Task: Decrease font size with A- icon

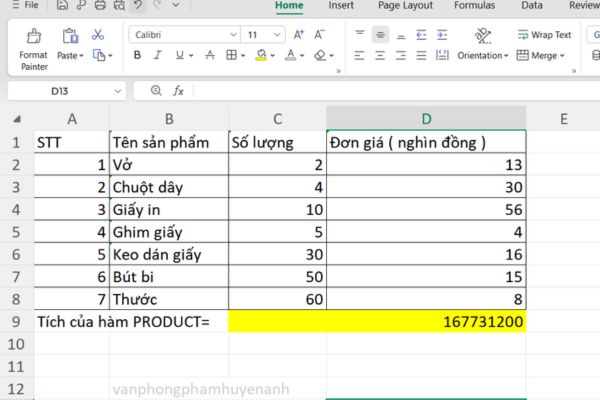Action: click(x=319, y=35)
